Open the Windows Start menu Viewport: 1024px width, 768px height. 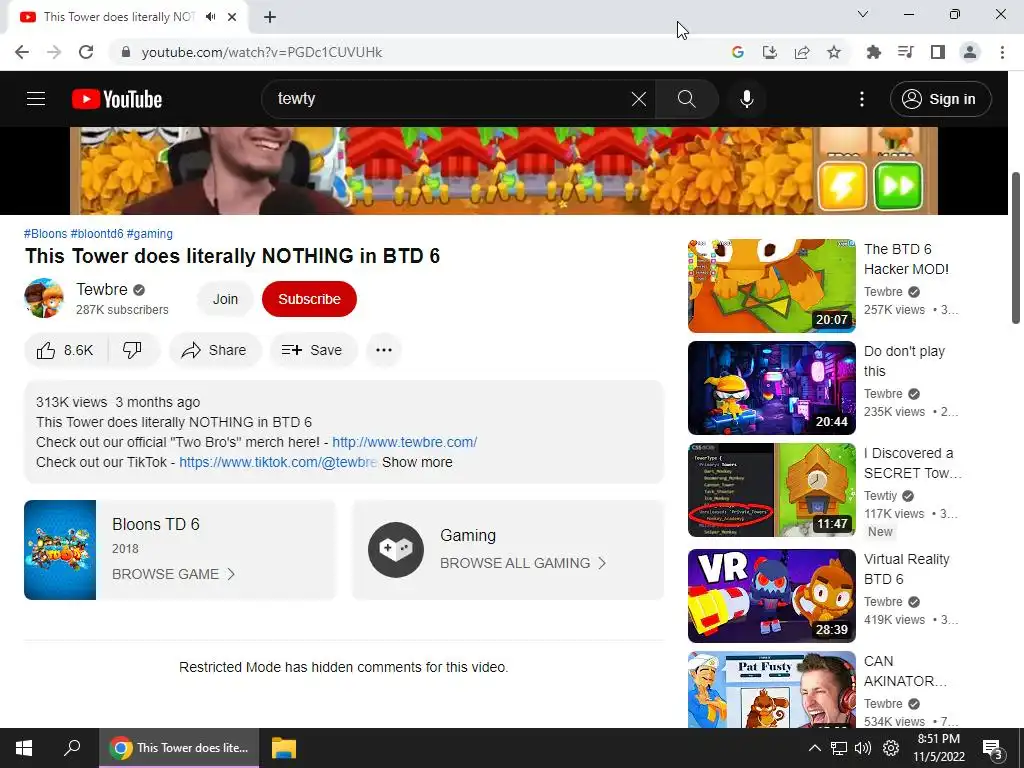click(x=24, y=748)
